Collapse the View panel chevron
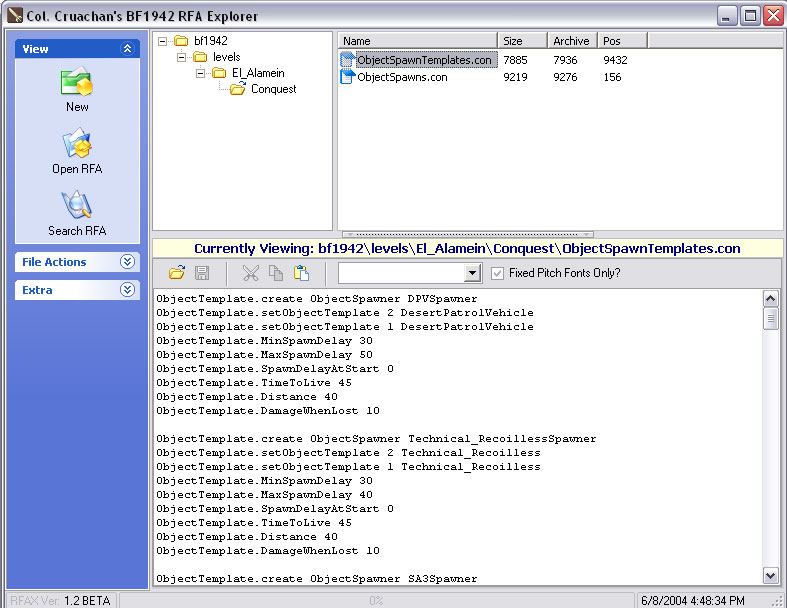787x608 pixels. coord(127,48)
